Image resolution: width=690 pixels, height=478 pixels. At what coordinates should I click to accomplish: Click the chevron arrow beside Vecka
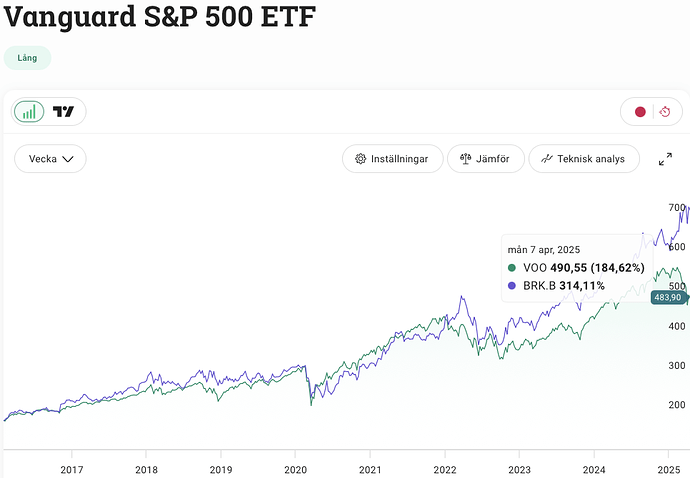[69, 159]
